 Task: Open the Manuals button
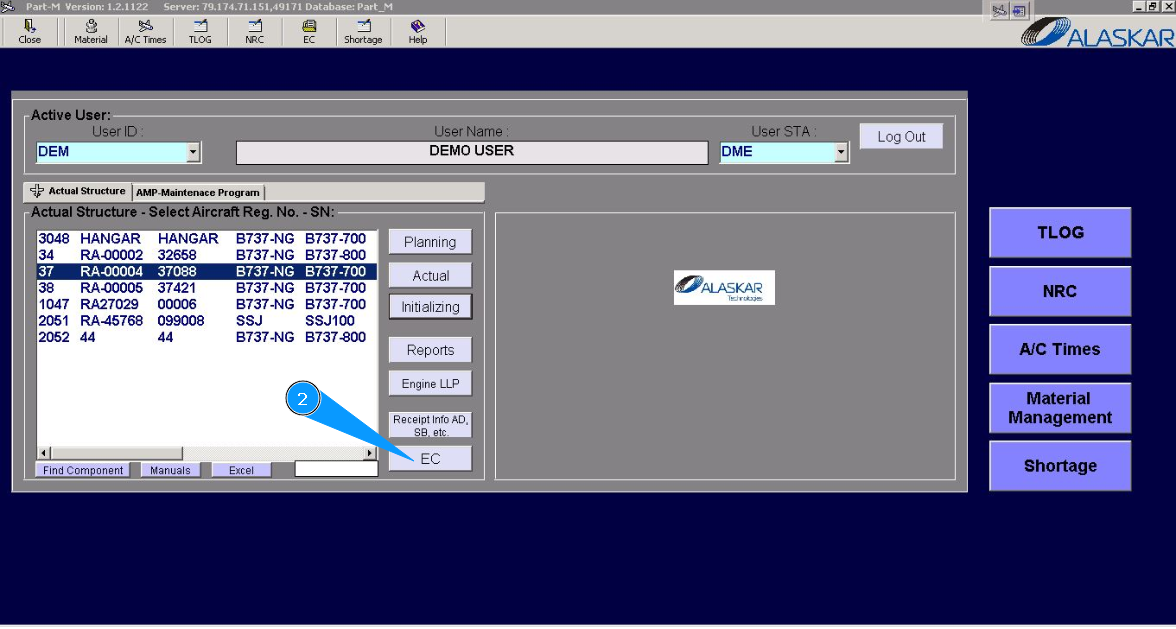click(x=170, y=470)
